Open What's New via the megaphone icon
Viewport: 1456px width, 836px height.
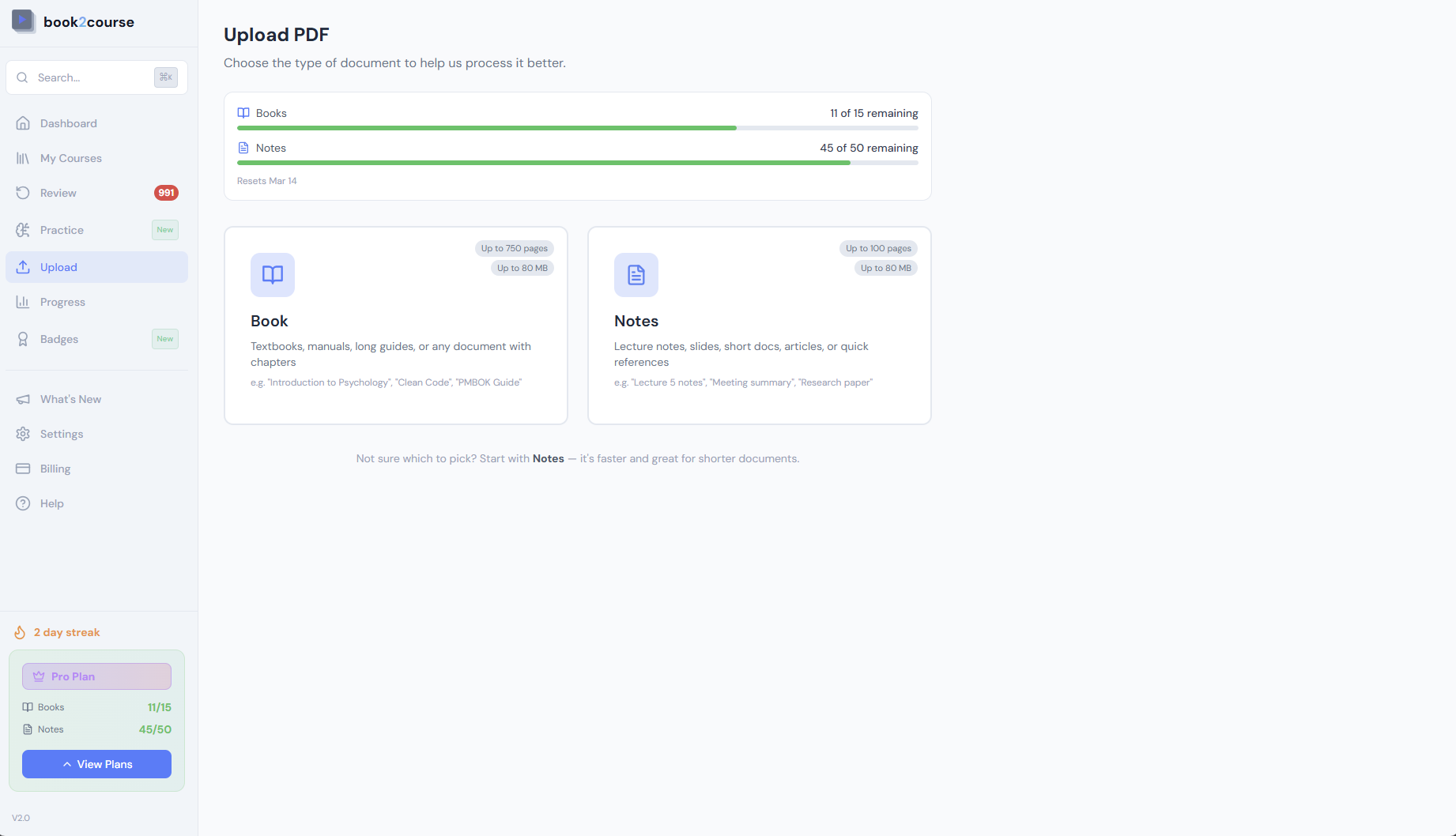[24, 398]
